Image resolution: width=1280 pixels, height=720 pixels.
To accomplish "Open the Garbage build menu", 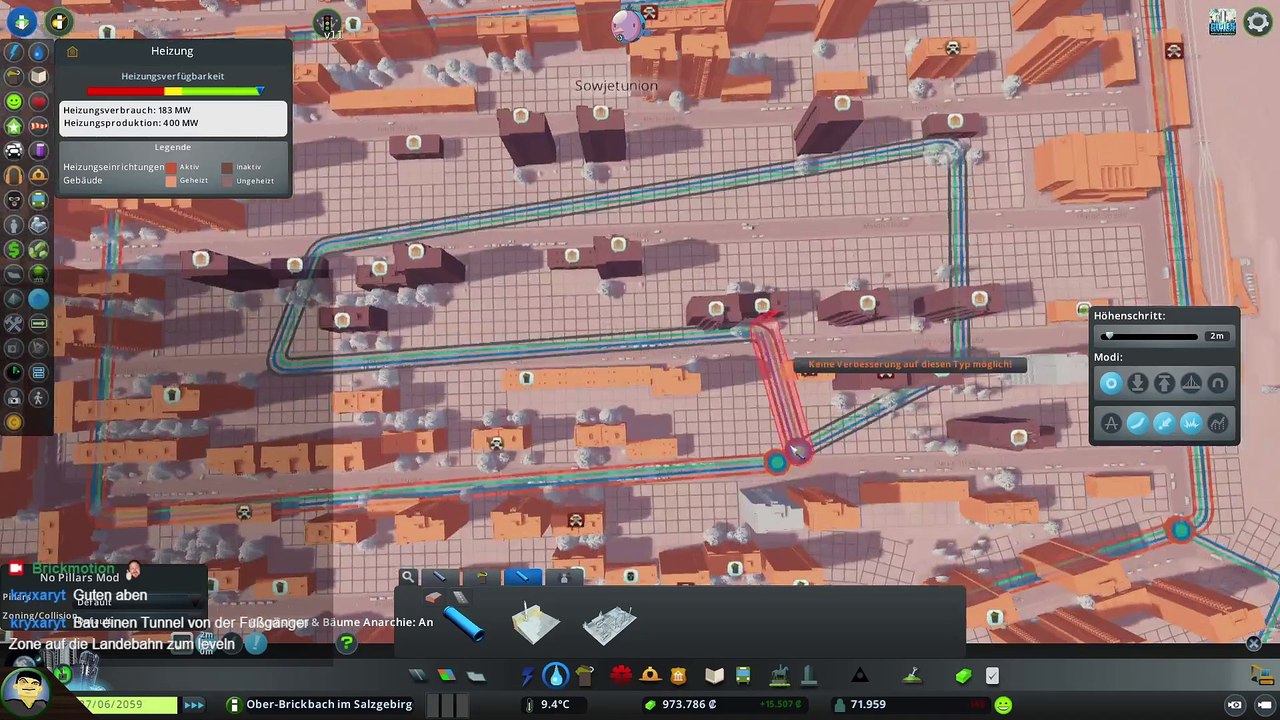I will 586,676.
